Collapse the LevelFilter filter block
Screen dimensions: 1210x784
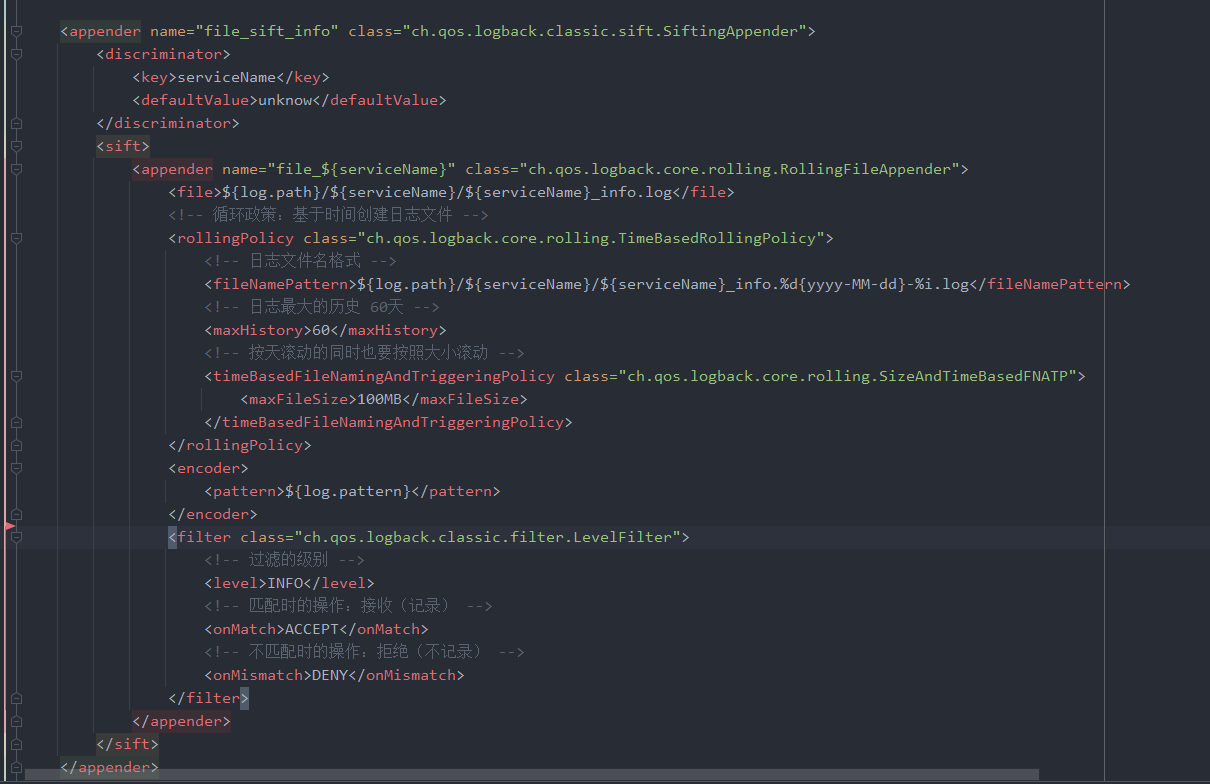point(16,537)
